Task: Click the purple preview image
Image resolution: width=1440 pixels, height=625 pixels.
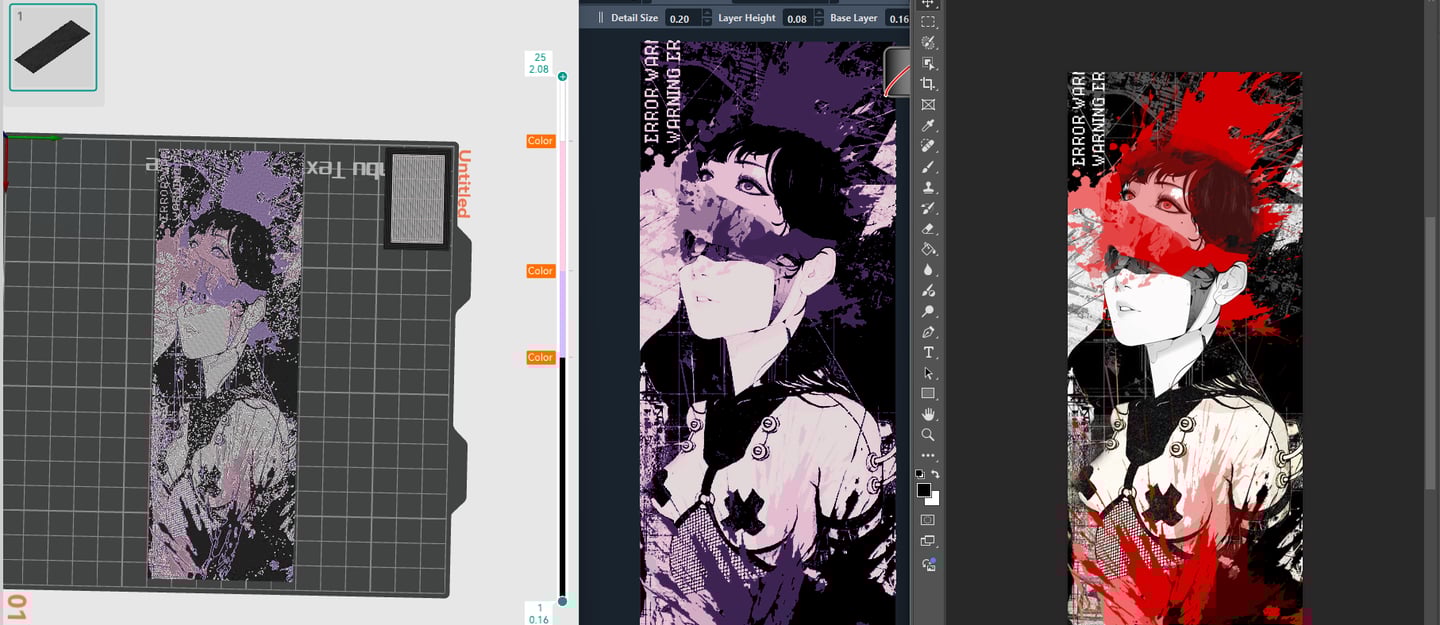Action: pyautogui.click(x=767, y=333)
